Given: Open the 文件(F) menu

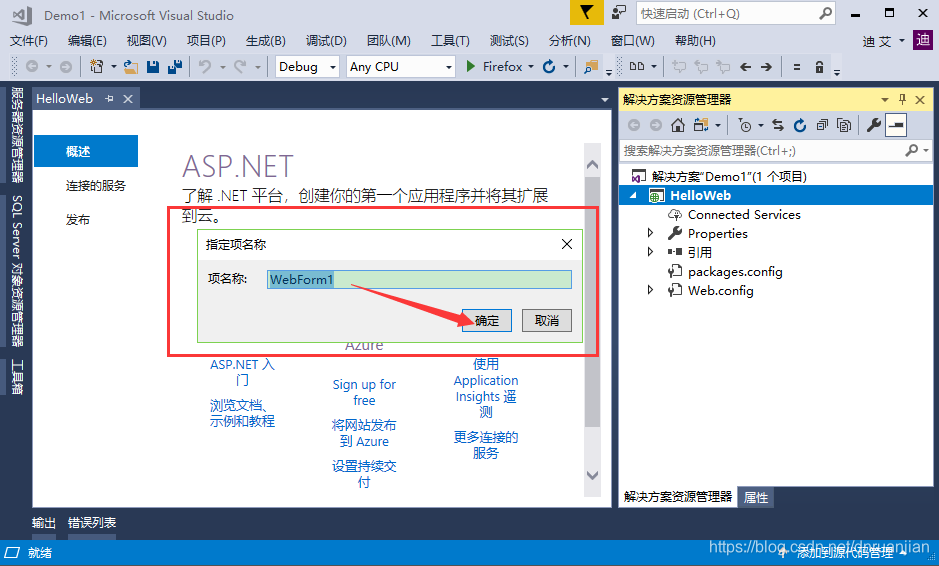Looking at the screenshot, I should [29, 41].
